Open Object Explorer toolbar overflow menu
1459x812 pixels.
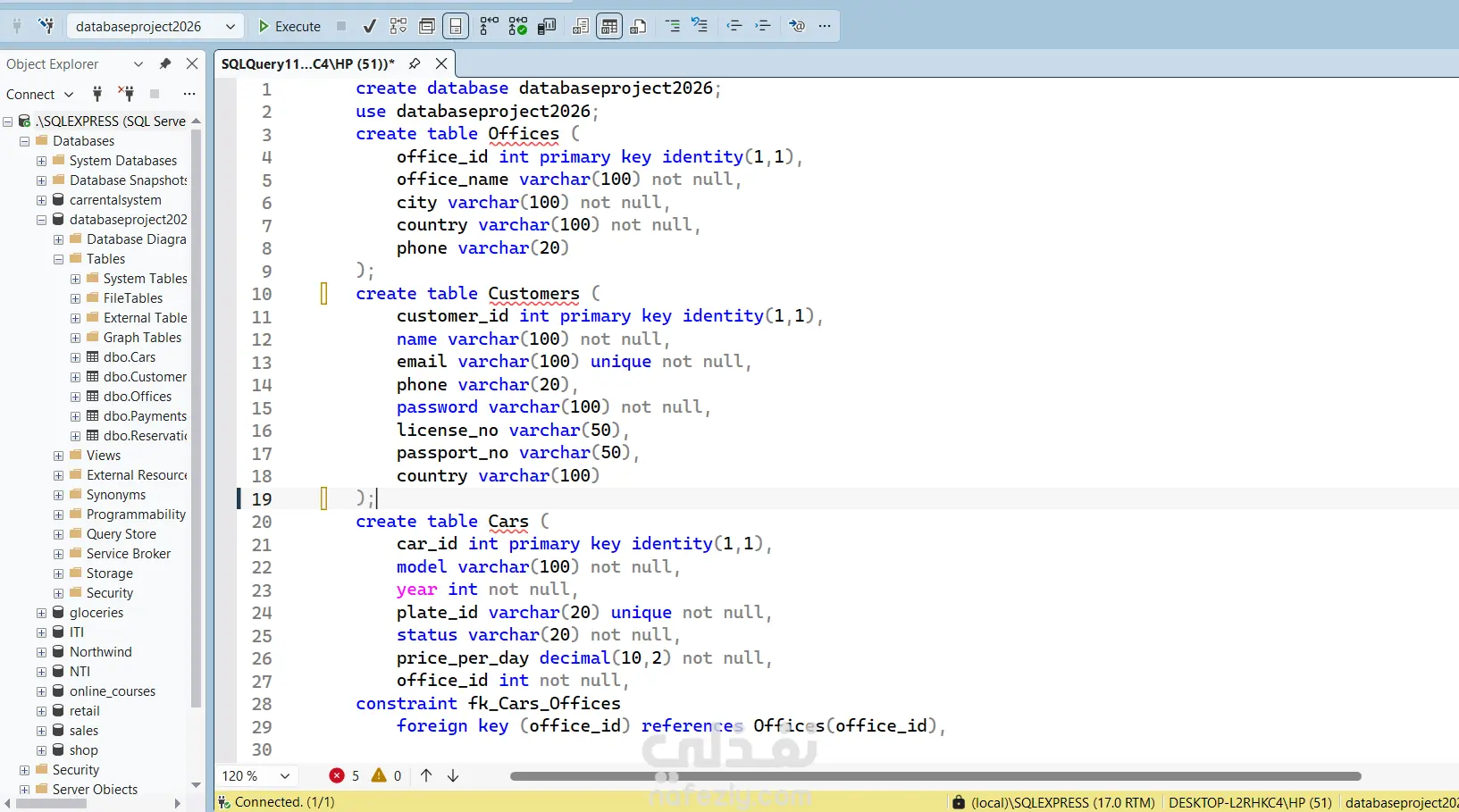tap(189, 94)
